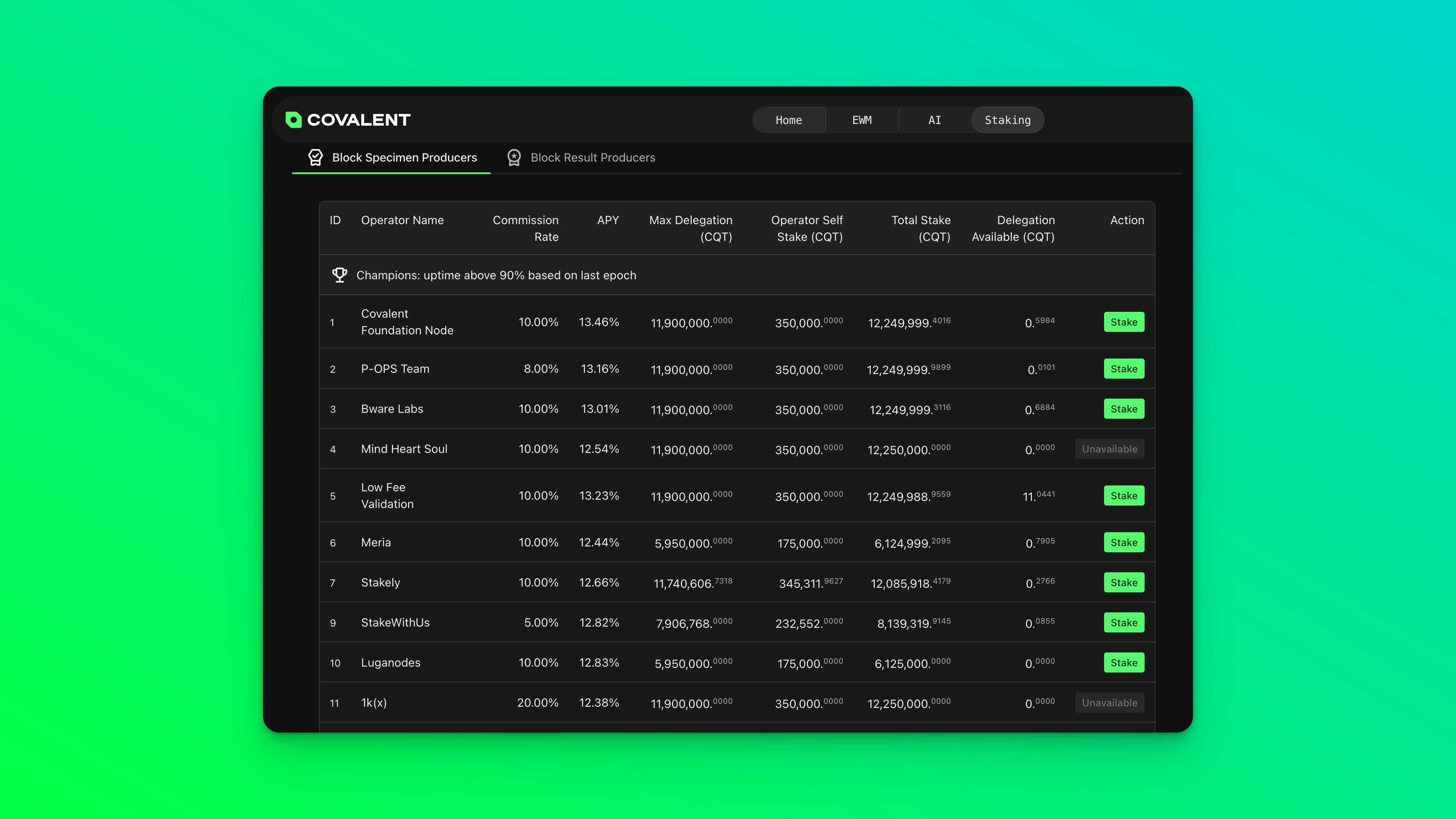Click self stake 345,311.9627
1456x819 pixels.
pos(811,583)
